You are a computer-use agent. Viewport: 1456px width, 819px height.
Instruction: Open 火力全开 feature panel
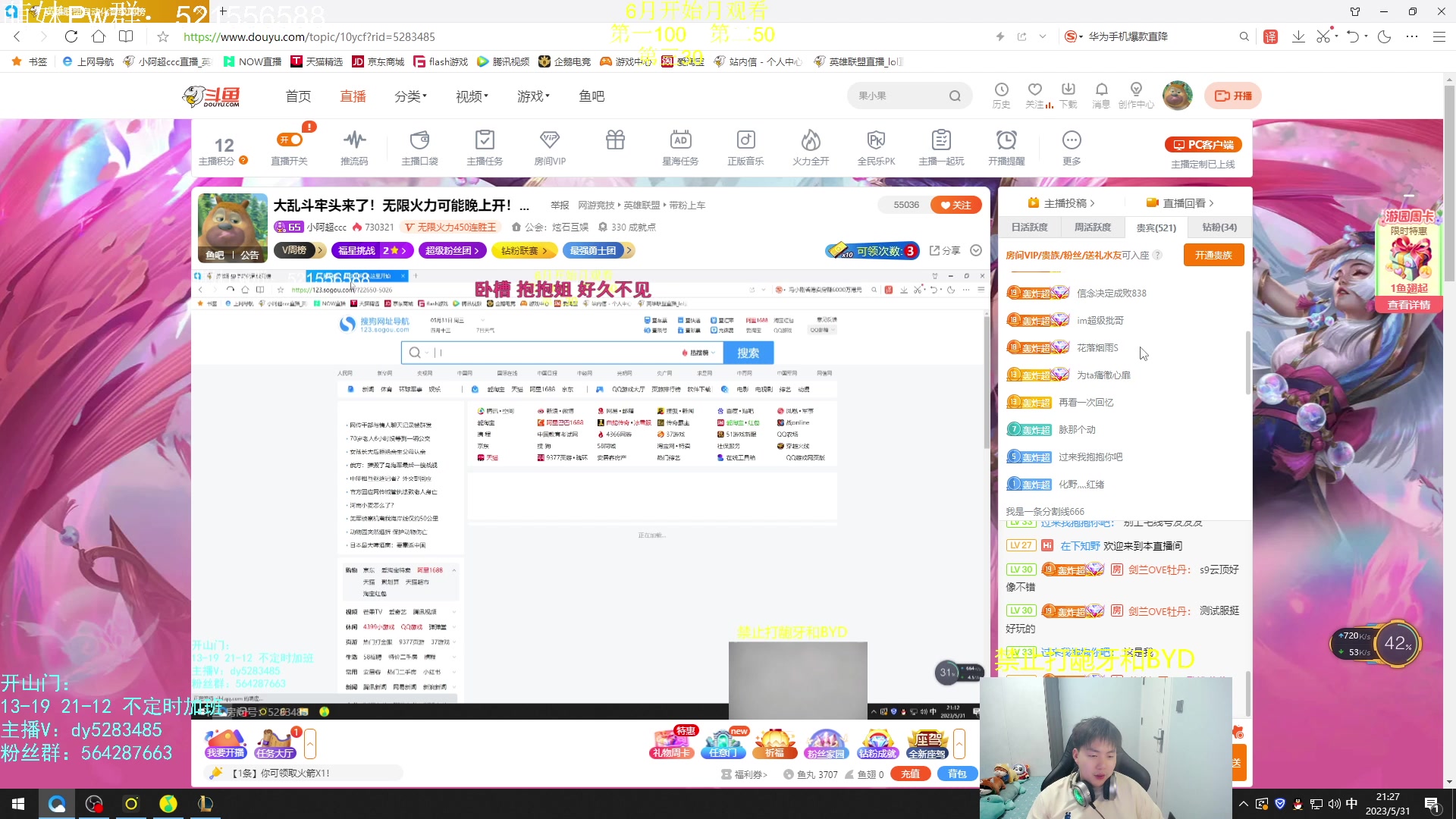tap(810, 146)
